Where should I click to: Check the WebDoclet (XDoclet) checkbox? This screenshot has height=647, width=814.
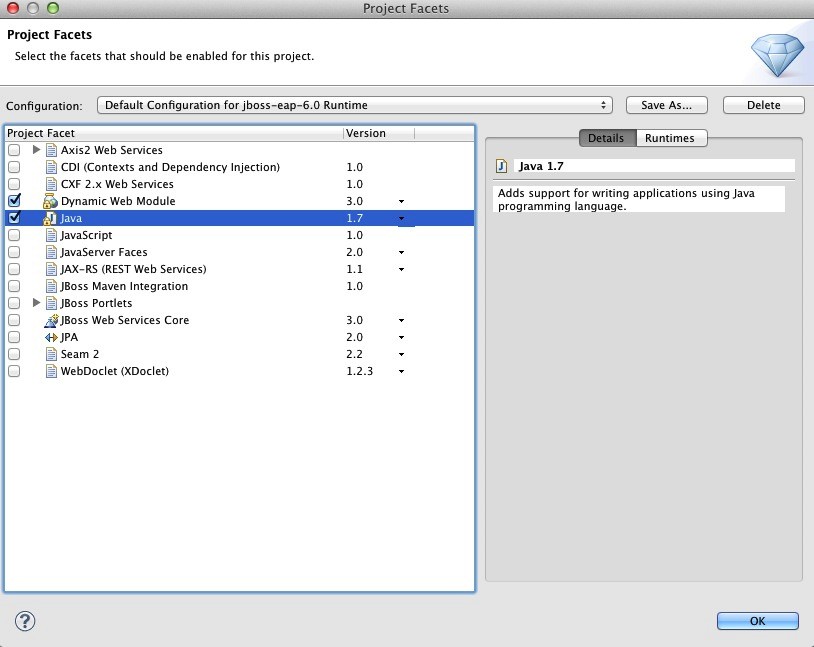(14, 371)
